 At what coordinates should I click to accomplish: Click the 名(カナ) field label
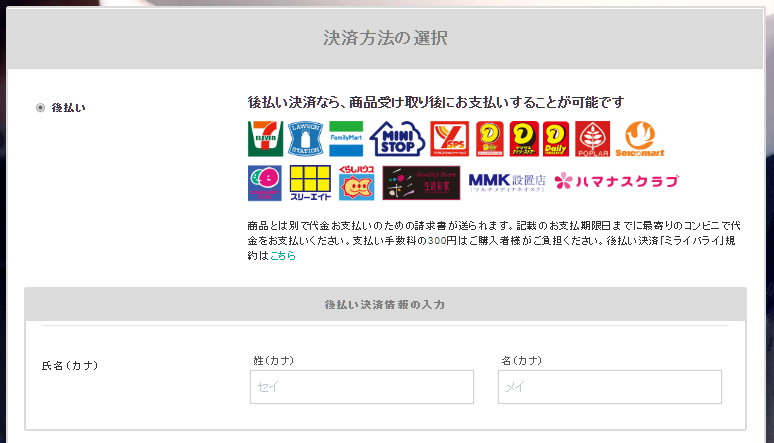point(521,361)
